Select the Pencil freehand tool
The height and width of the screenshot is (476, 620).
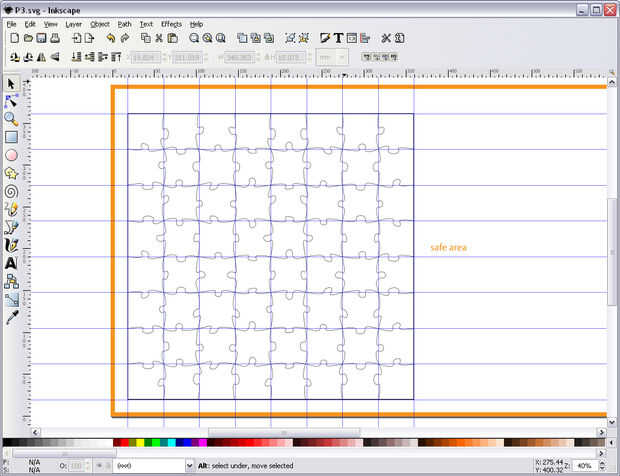(x=11, y=210)
